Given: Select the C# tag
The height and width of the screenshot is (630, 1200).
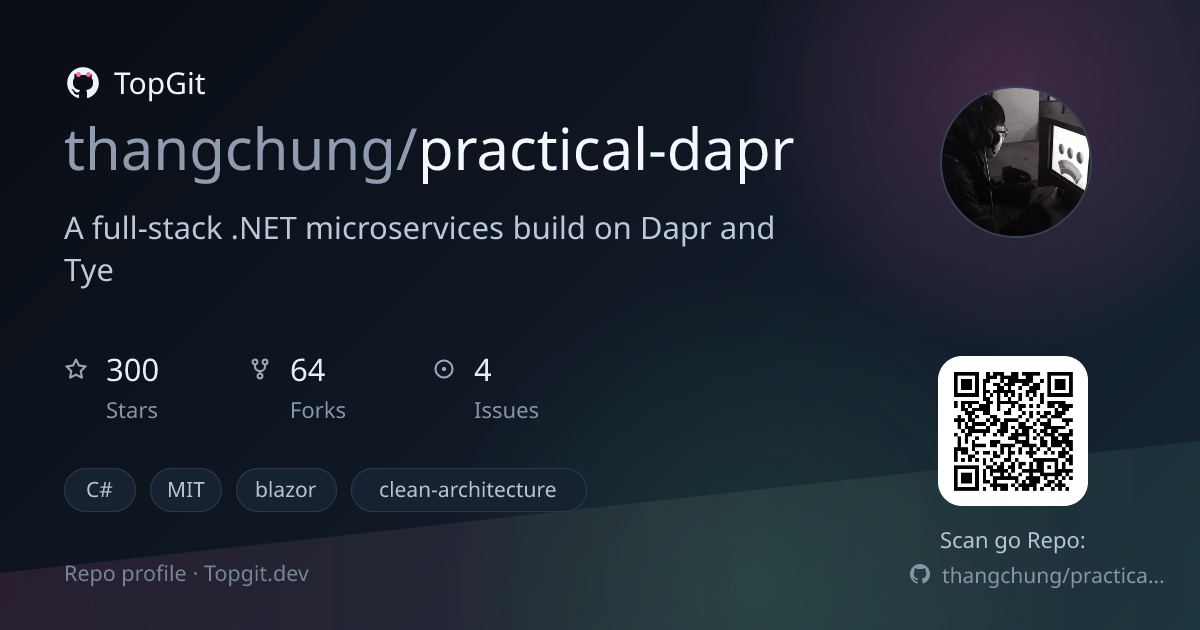Looking at the screenshot, I should 99,490.
